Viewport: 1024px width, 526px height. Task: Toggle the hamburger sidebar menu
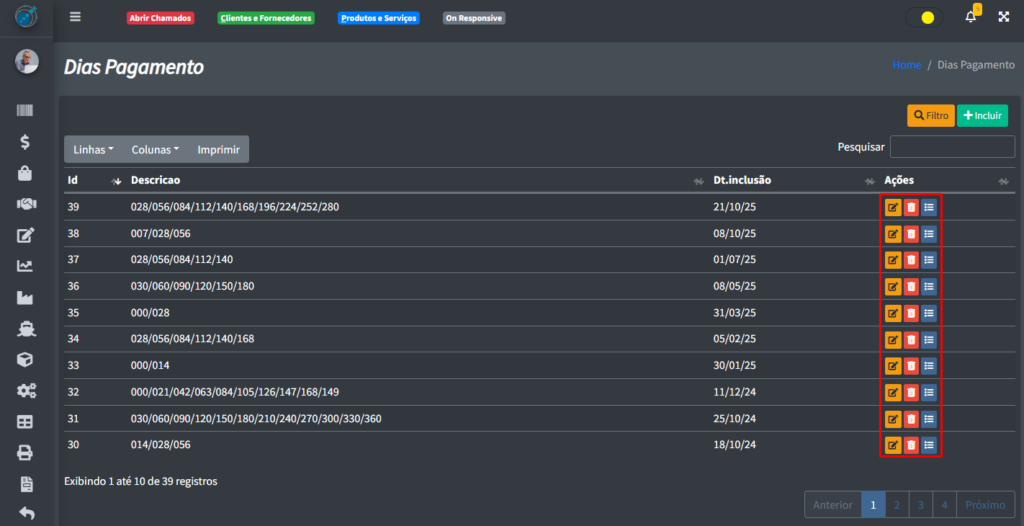coord(75,17)
